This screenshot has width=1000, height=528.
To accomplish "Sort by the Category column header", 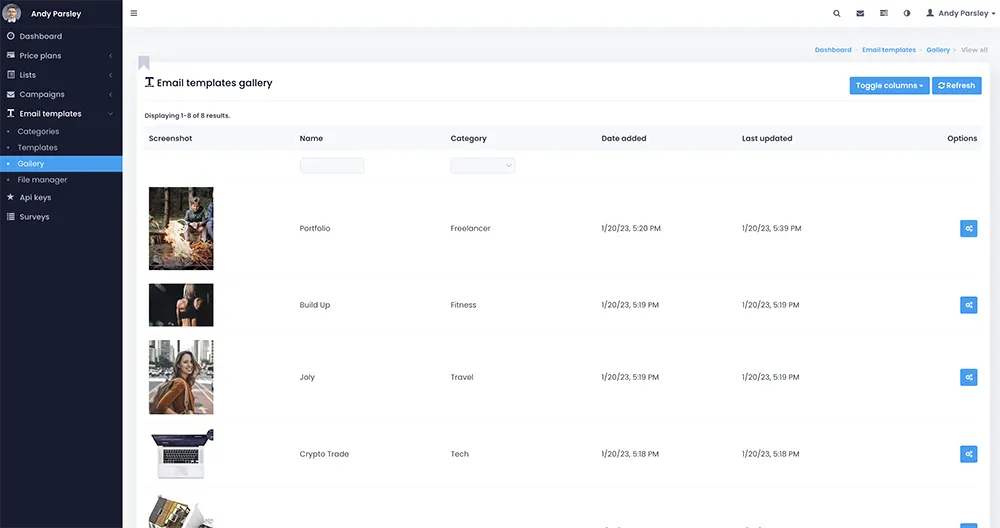I will 468,138.
